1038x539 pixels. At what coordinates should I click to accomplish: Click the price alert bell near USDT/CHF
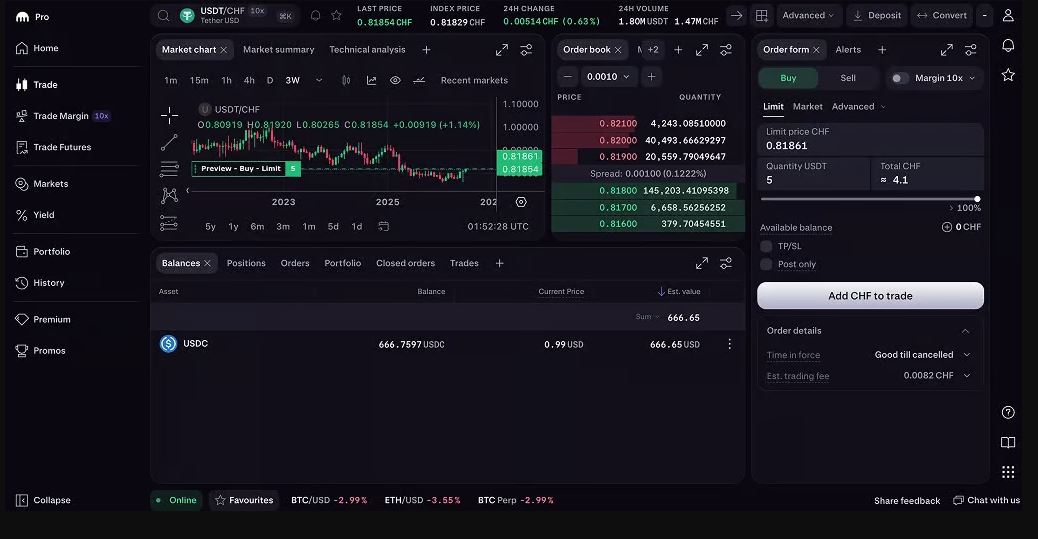click(x=316, y=15)
